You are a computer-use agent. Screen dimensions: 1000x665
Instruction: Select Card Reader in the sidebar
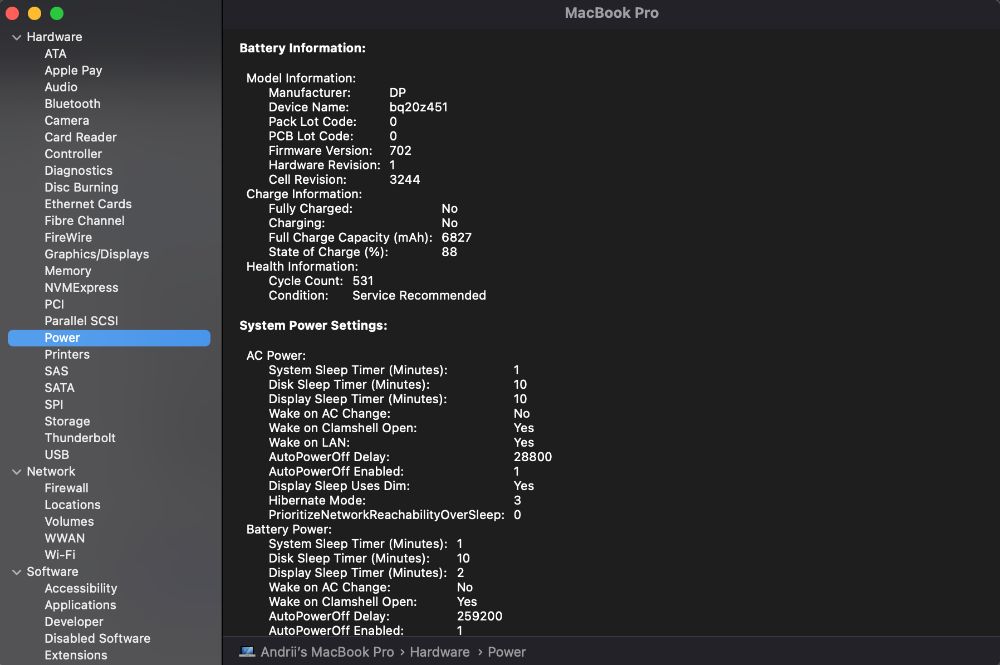pos(80,137)
